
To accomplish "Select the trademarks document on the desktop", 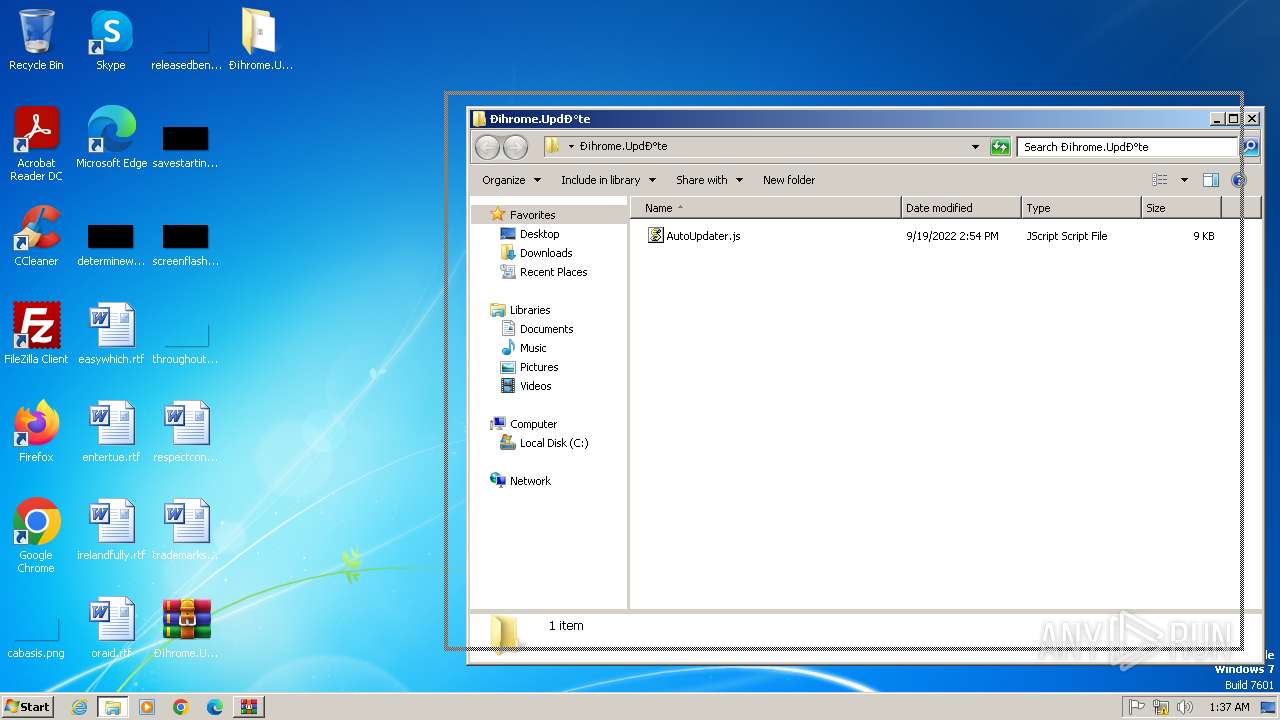I will 187,529.
